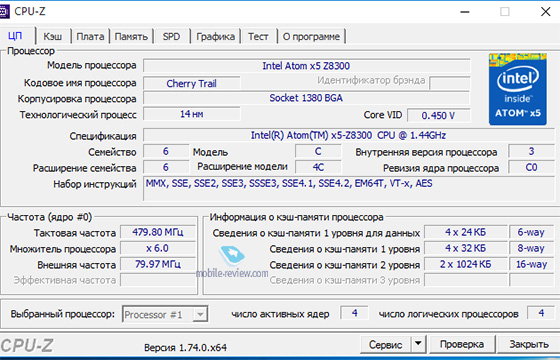Open the Тест tab
Viewport: 560px width, 360px height.
click(258, 36)
